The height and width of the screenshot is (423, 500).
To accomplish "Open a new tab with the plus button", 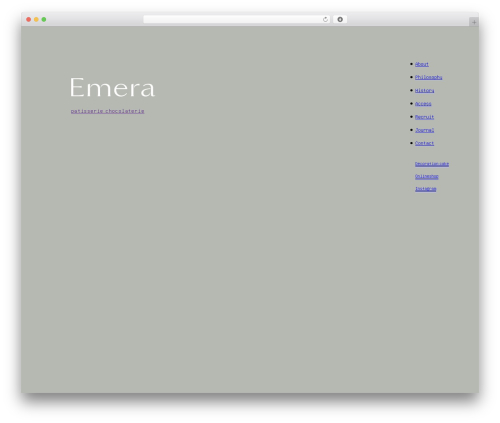I will point(474,22).
